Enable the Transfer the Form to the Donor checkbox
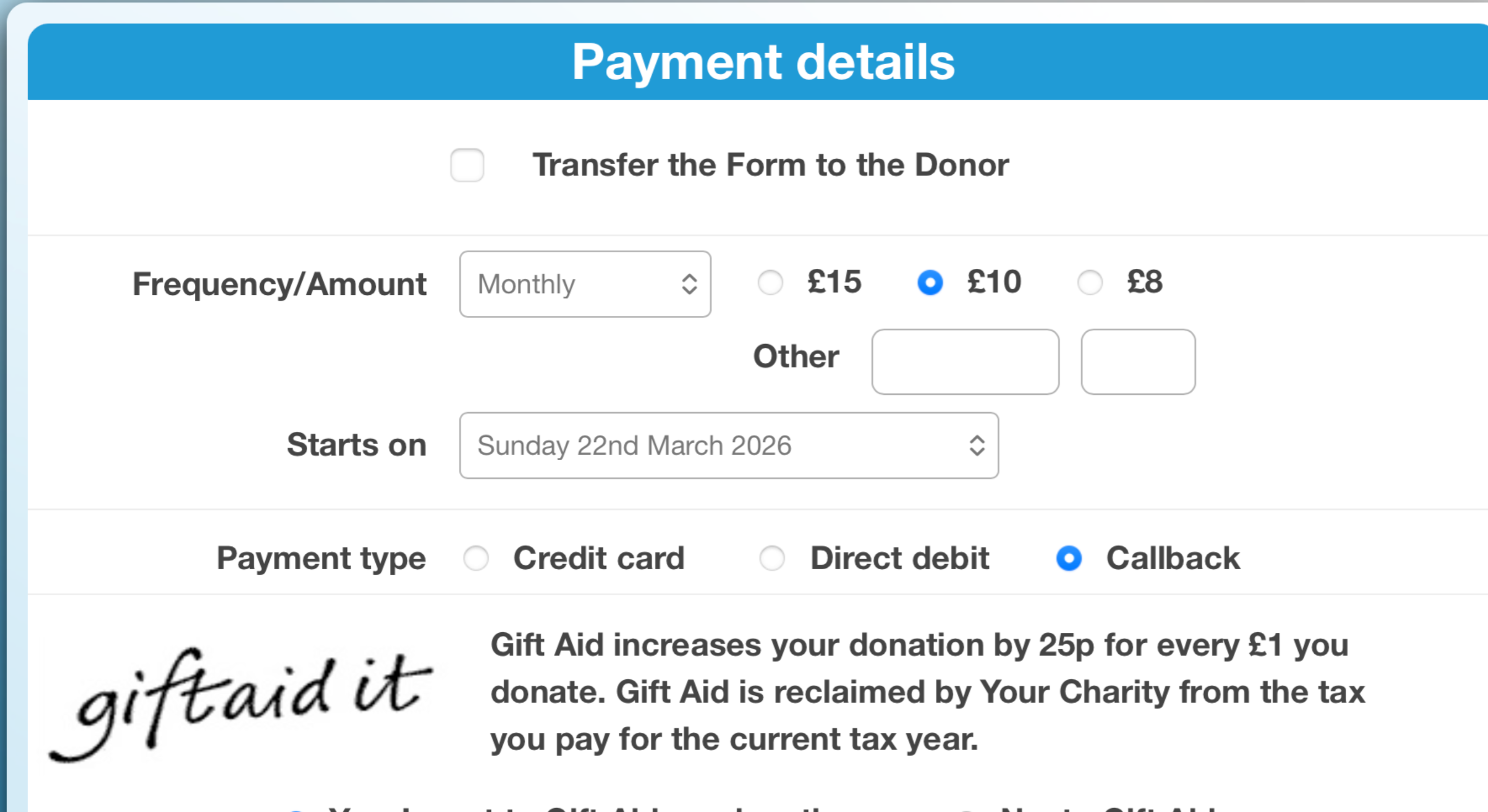 [x=466, y=166]
